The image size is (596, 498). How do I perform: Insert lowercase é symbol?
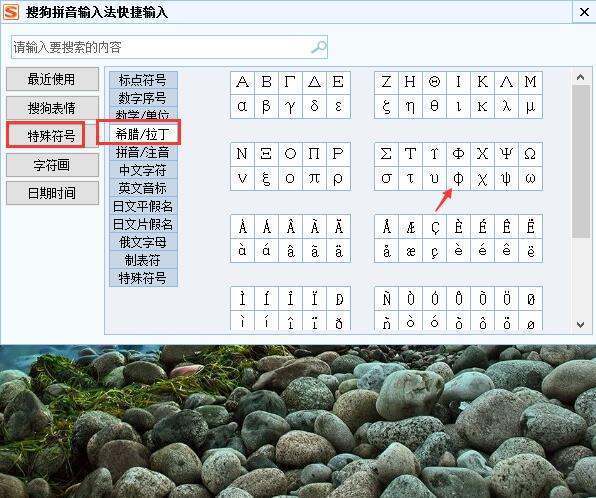[x=482, y=251]
